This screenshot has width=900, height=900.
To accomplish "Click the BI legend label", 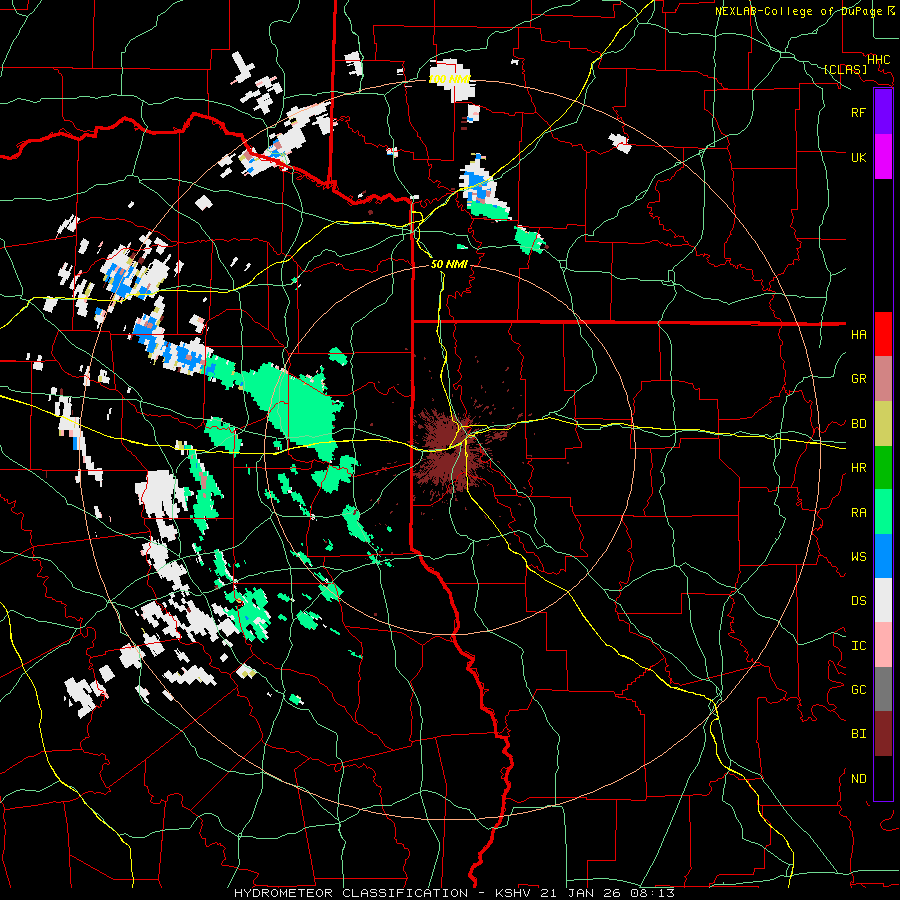I will tap(858, 734).
